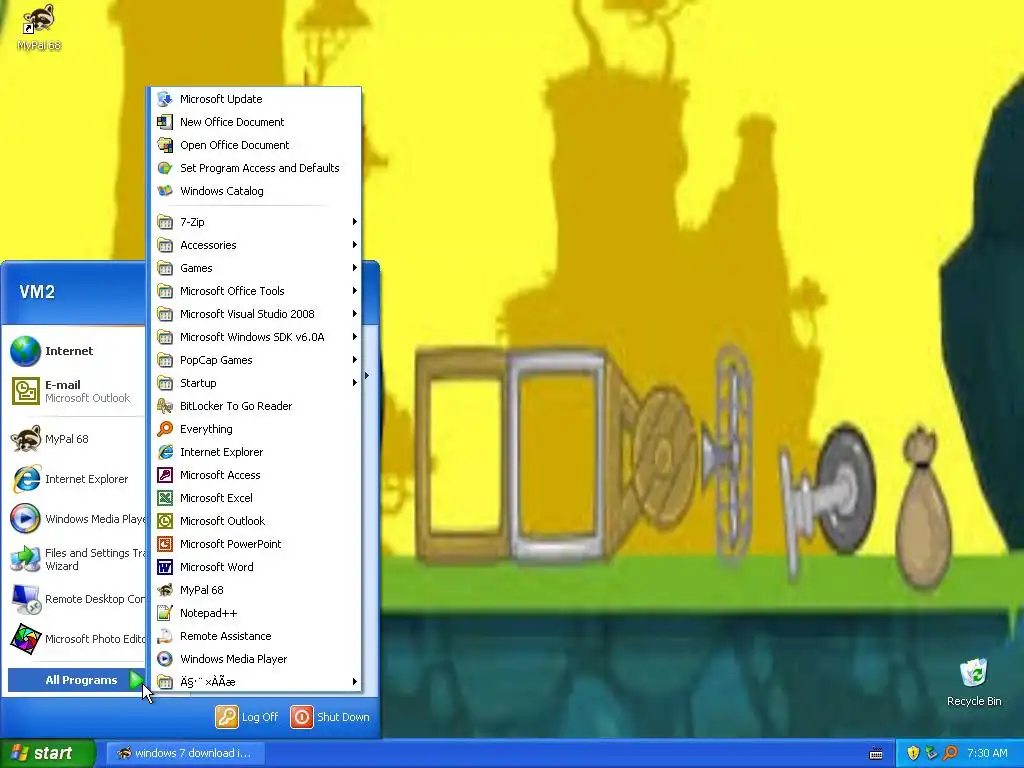Click the security shield icon in system tray

tap(913, 753)
